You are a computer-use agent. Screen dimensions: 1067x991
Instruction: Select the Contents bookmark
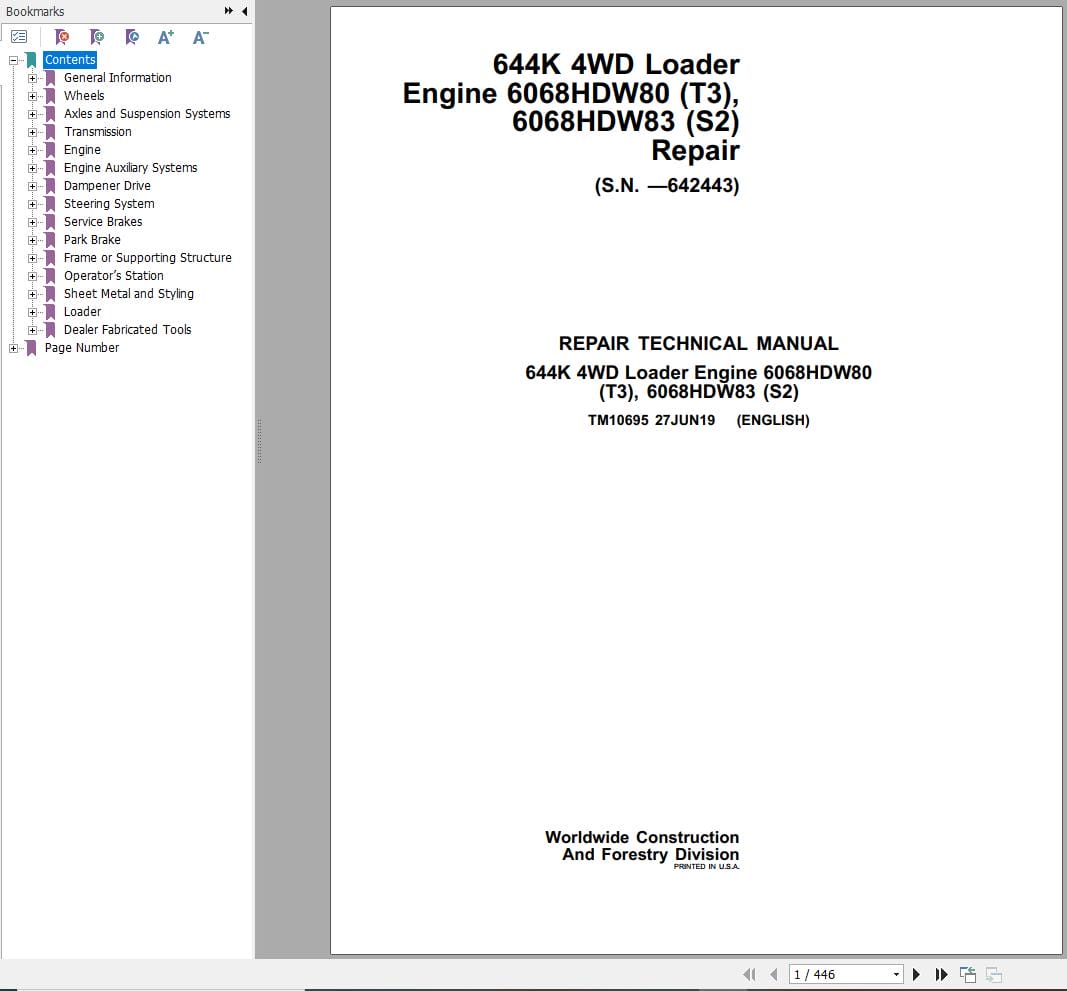tap(70, 60)
